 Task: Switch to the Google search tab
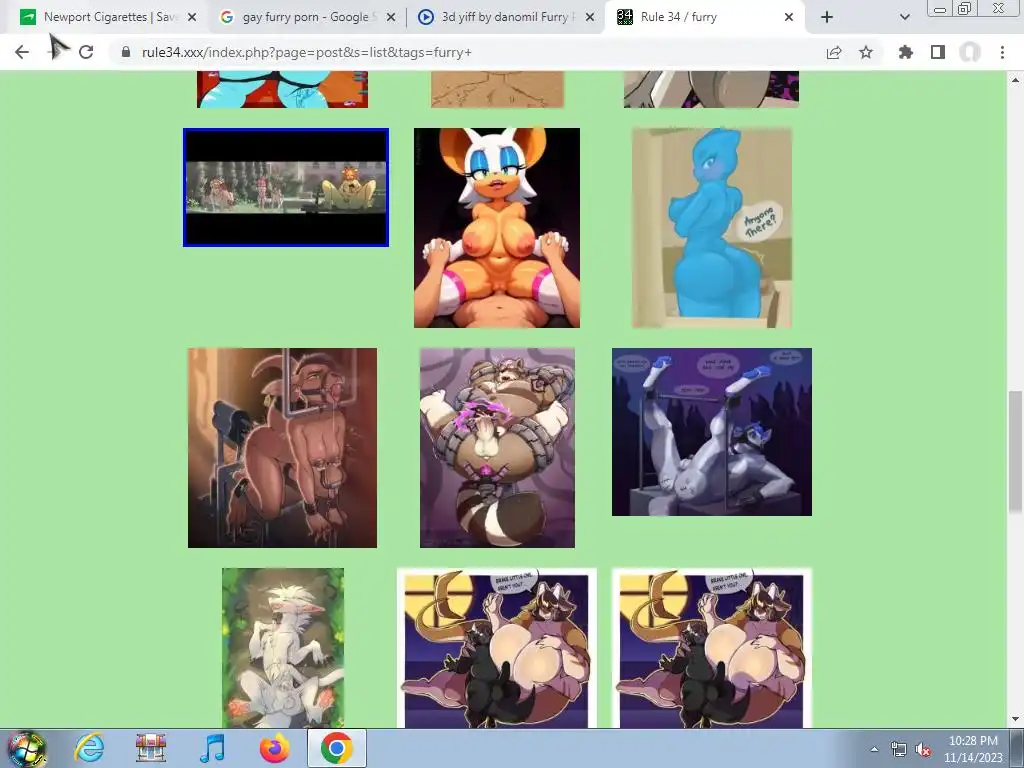[x=307, y=18]
